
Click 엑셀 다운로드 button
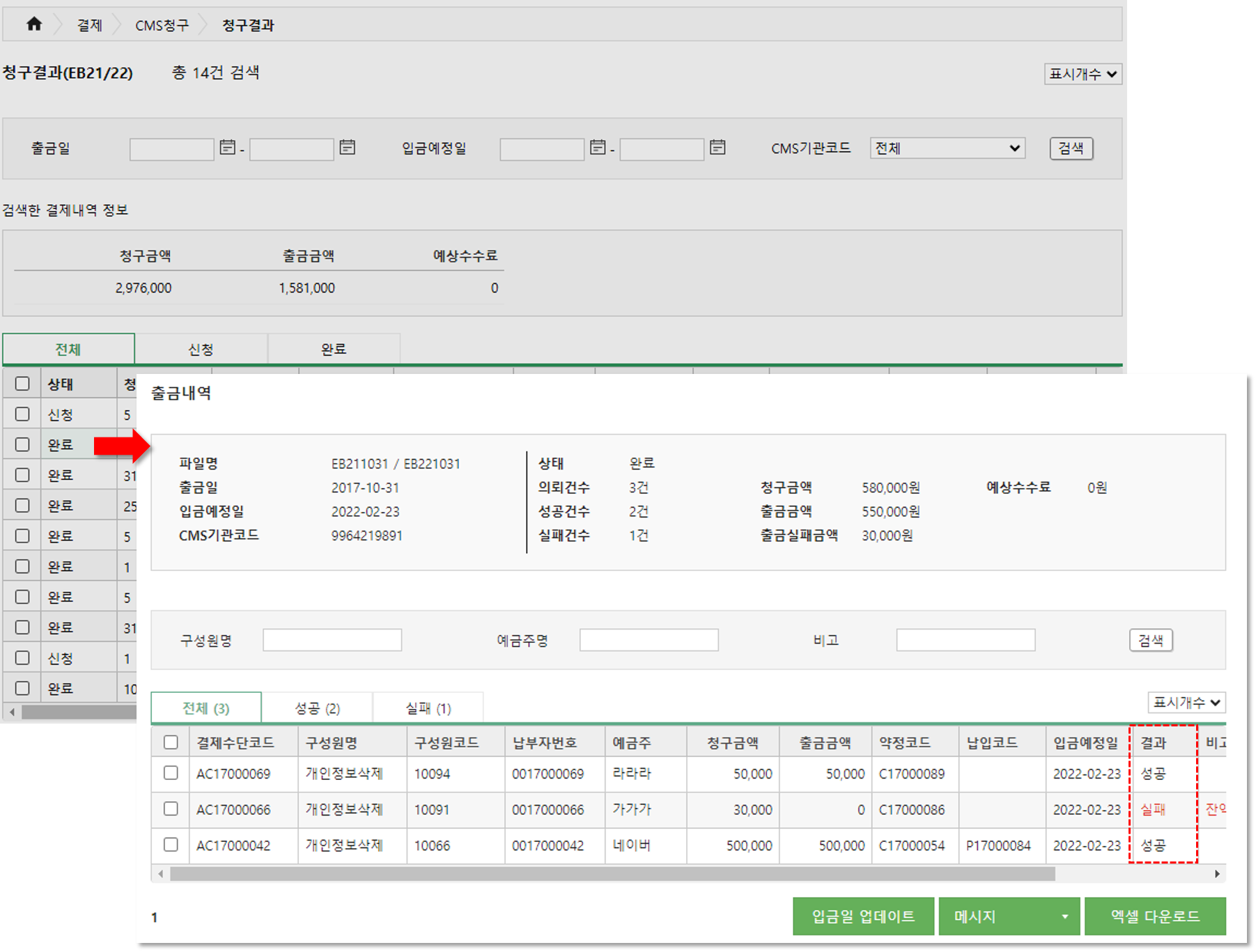[1155, 916]
